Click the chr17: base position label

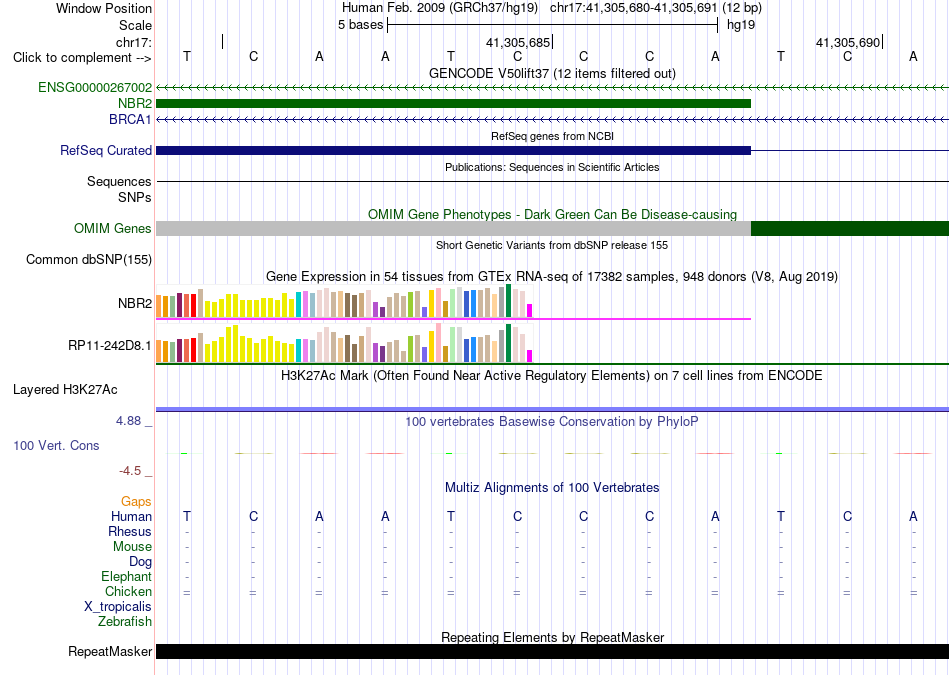(134, 42)
